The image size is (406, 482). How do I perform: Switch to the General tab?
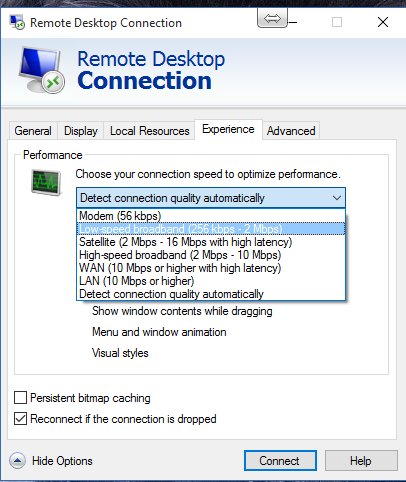33,131
